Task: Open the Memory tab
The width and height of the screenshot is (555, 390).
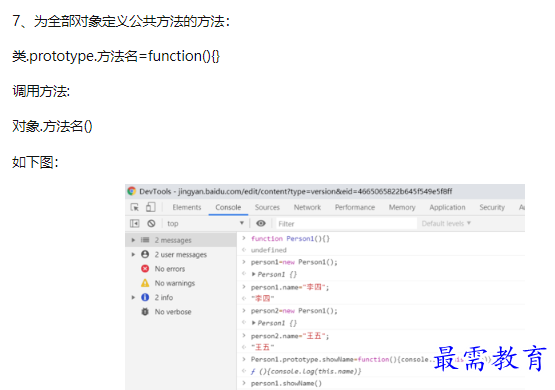Action: coord(402,207)
